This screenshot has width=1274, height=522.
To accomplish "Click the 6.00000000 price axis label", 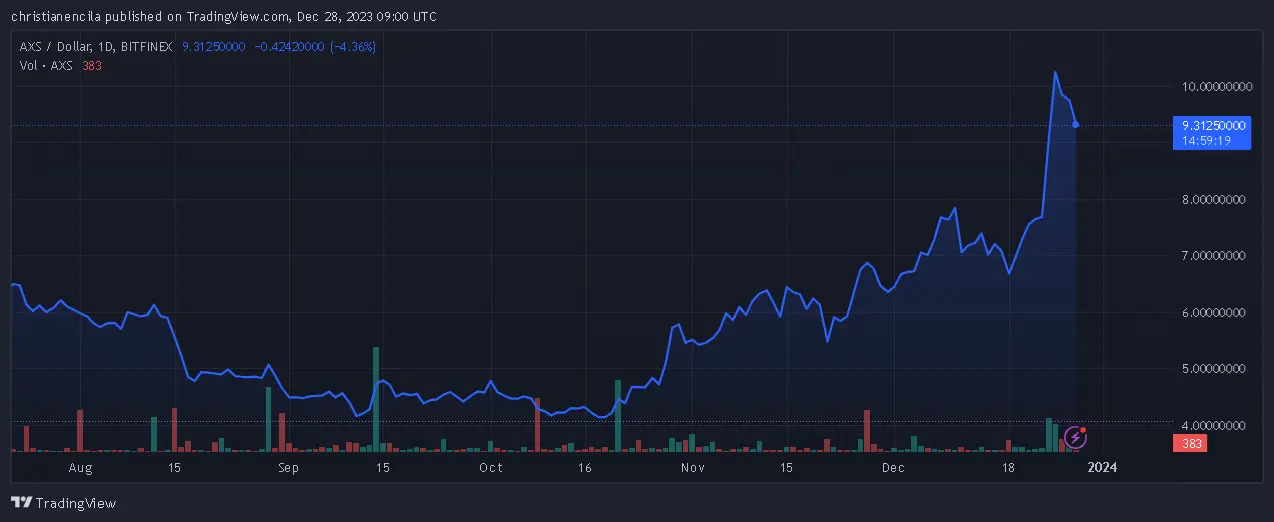I will [x=1216, y=313].
